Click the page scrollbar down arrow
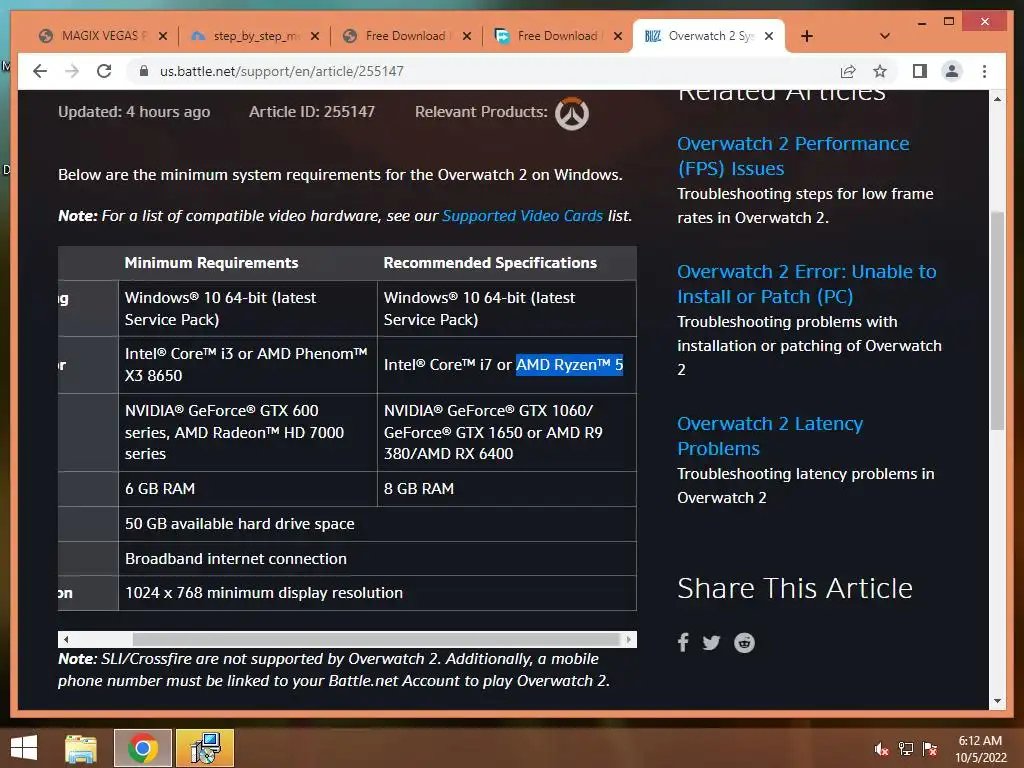The height and width of the screenshot is (768, 1024). pyautogui.click(x=997, y=701)
